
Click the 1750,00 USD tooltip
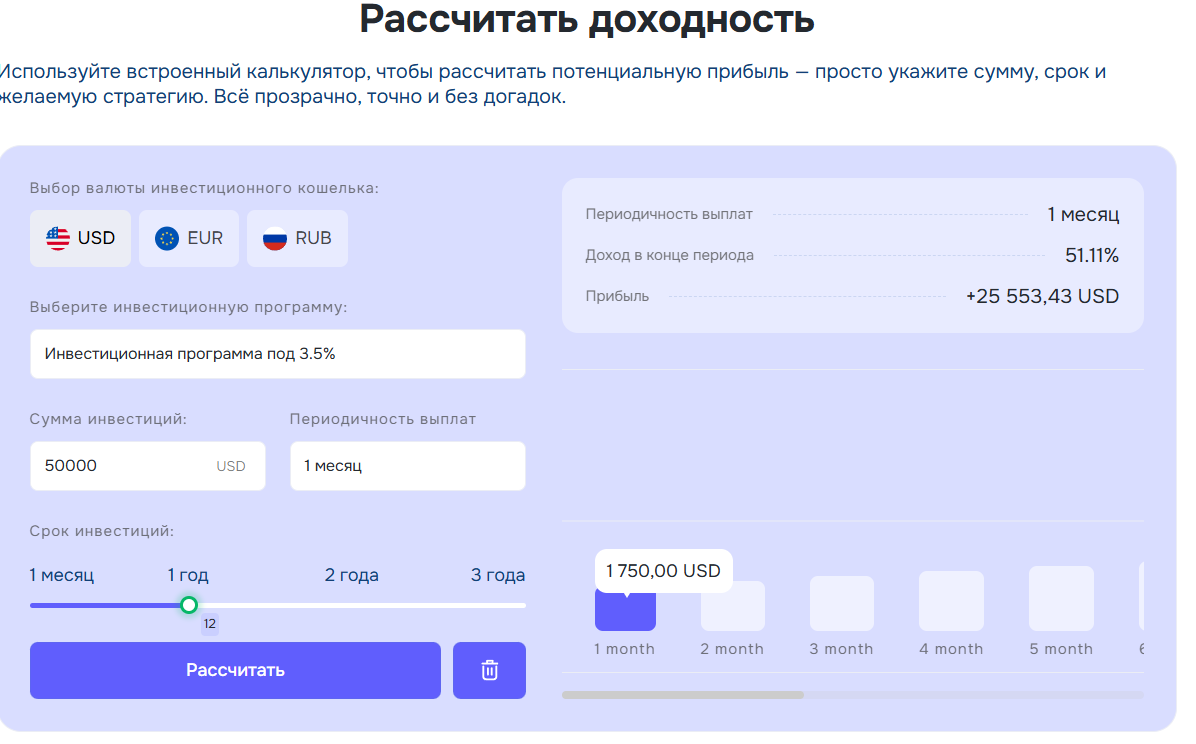point(663,570)
